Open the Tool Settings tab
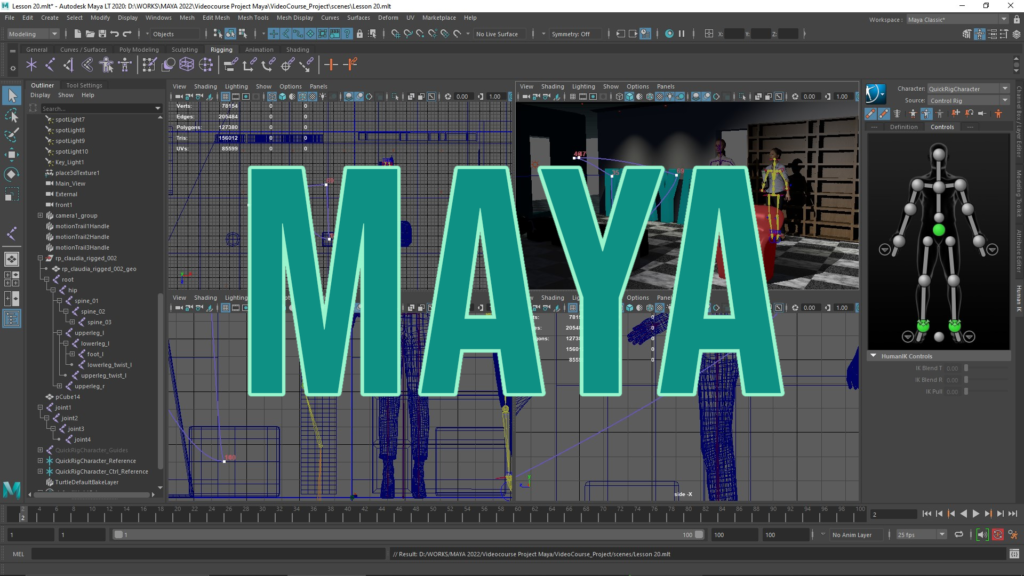This screenshot has width=1024, height=576. [84, 85]
